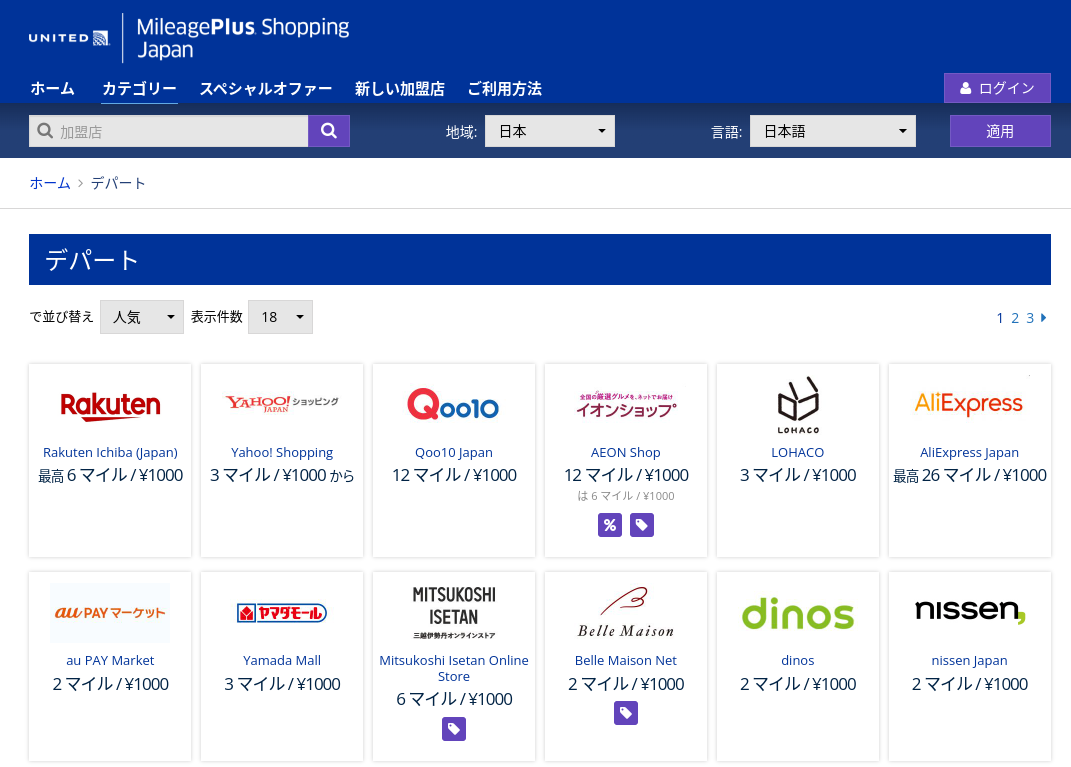Viewport: 1071px width, 767px height.
Task: Click the AEON Shop logo image
Action: point(626,405)
